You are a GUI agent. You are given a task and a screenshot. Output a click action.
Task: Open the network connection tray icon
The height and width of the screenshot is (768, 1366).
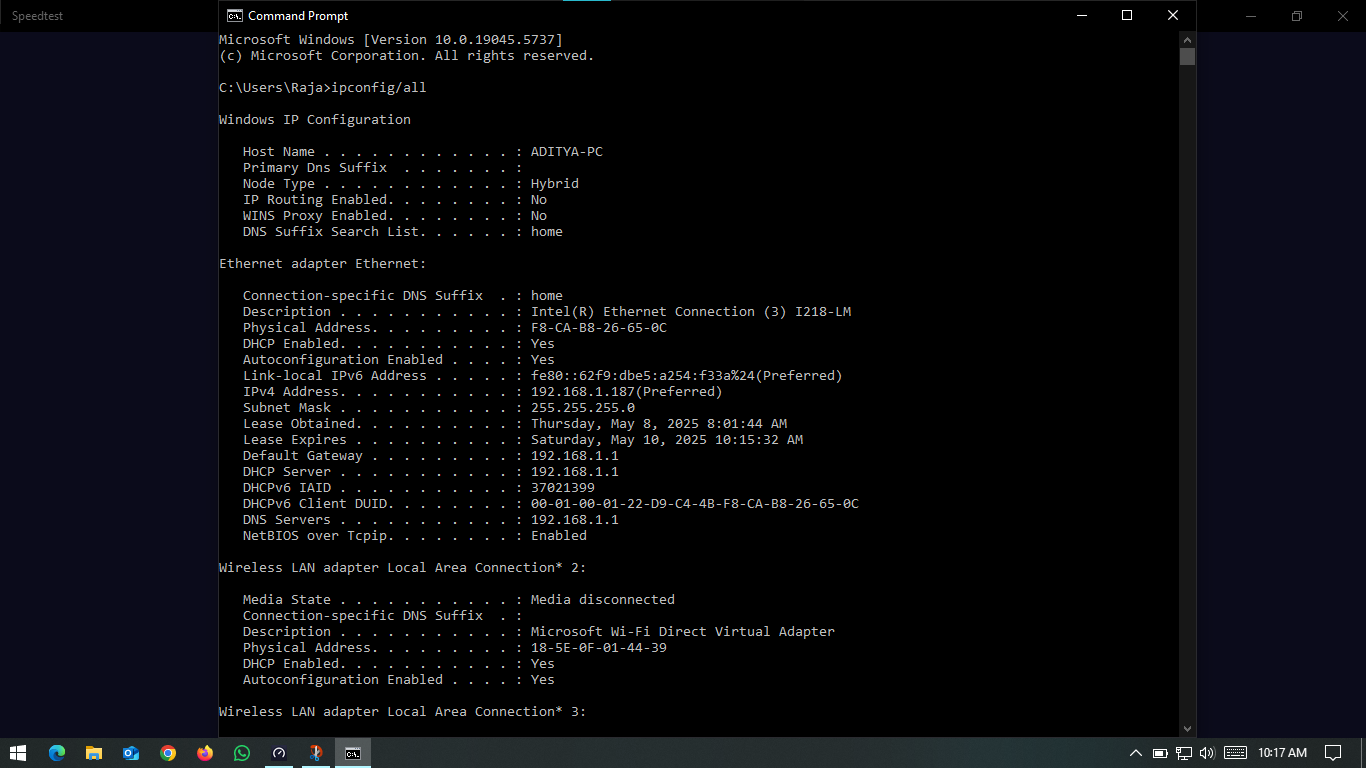(1184, 753)
